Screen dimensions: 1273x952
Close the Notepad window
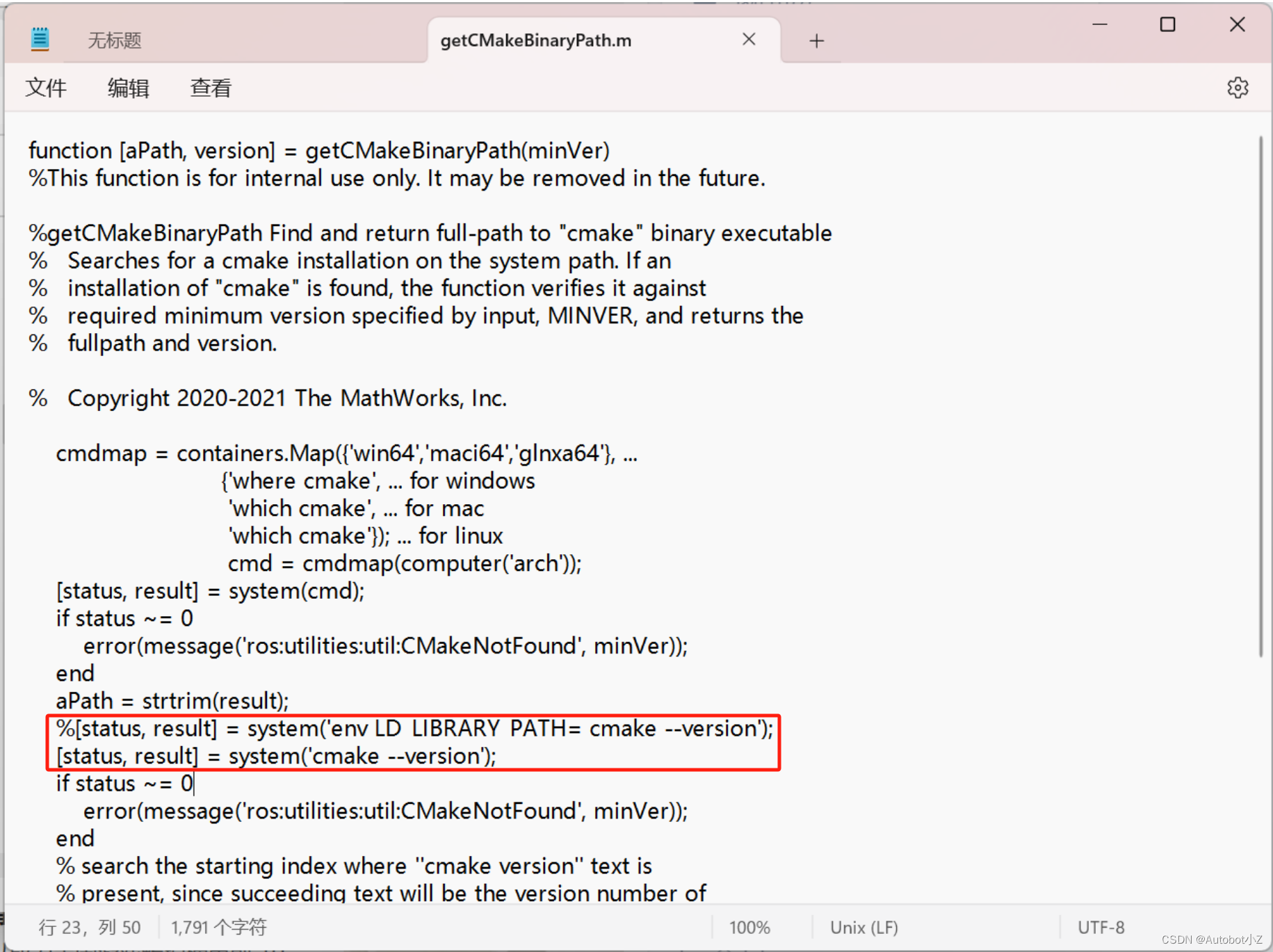[x=1237, y=25]
